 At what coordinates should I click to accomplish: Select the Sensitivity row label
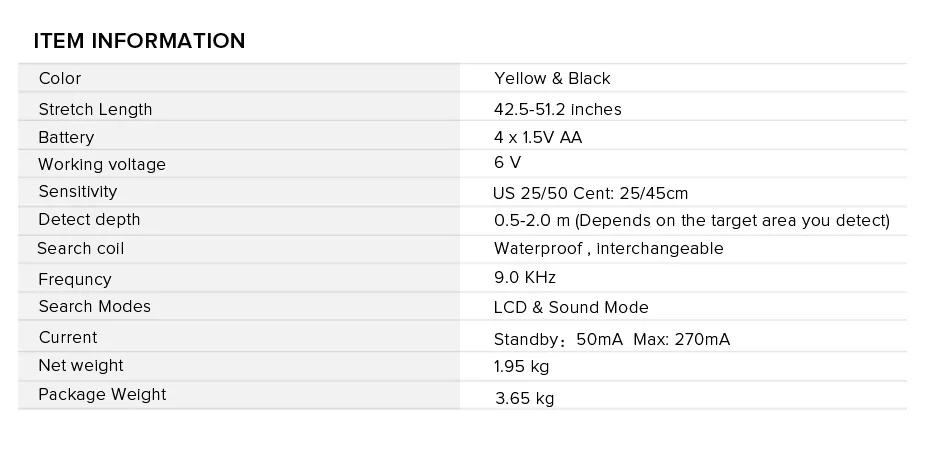click(78, 192)
